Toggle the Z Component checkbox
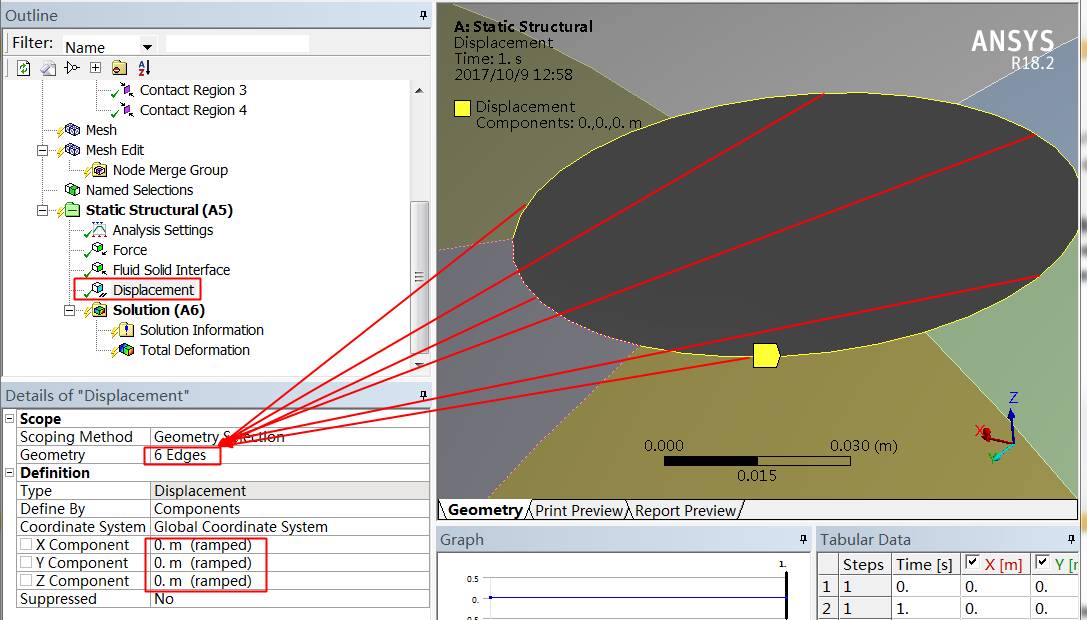Screen dimensions: 1087x620 [x=26, y=580]
